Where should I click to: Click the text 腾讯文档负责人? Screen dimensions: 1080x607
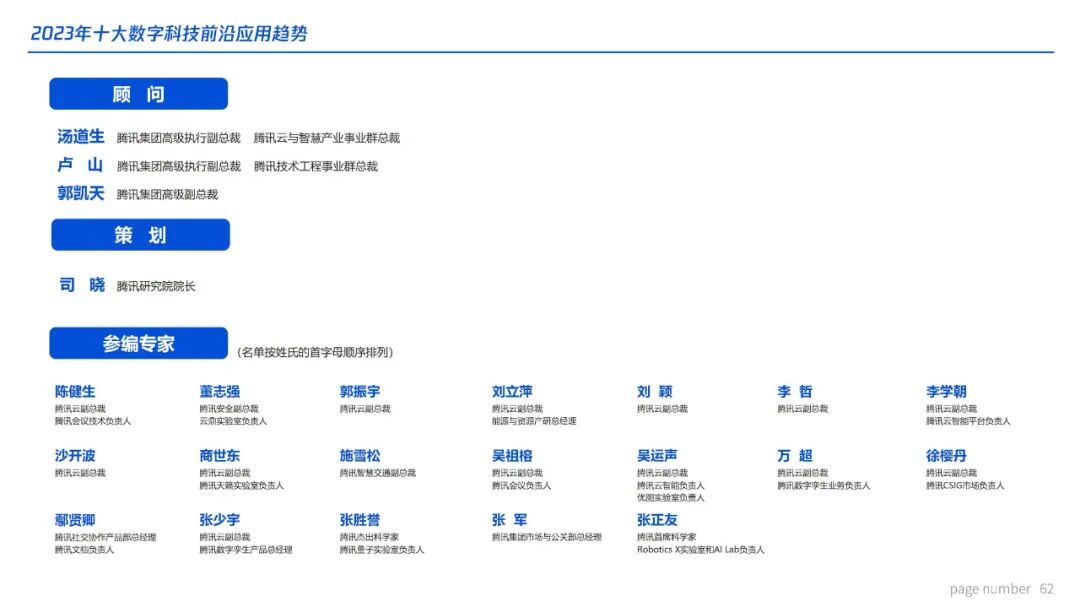point(84,550)
